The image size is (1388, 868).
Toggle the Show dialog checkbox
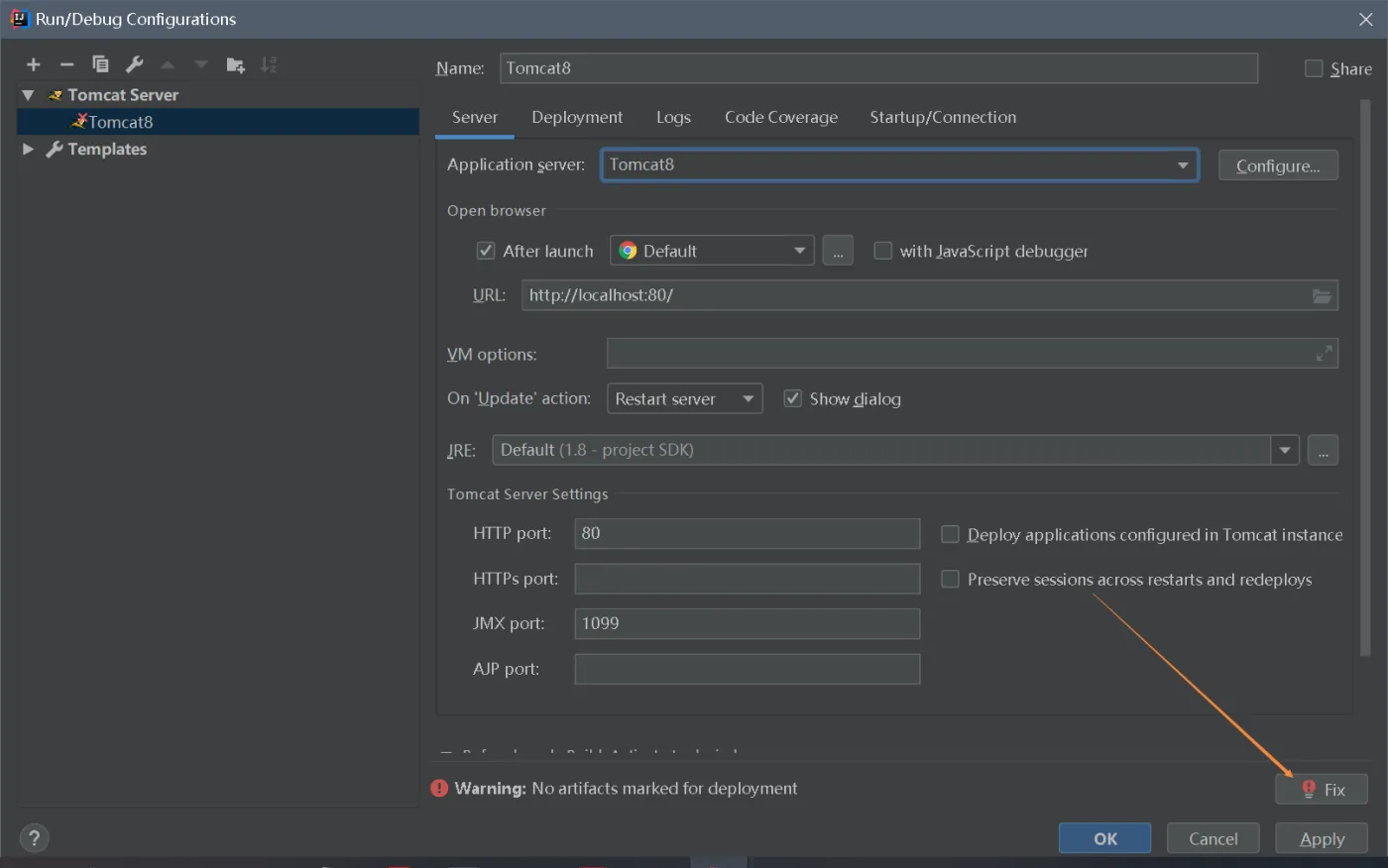(x=792, y=398)
